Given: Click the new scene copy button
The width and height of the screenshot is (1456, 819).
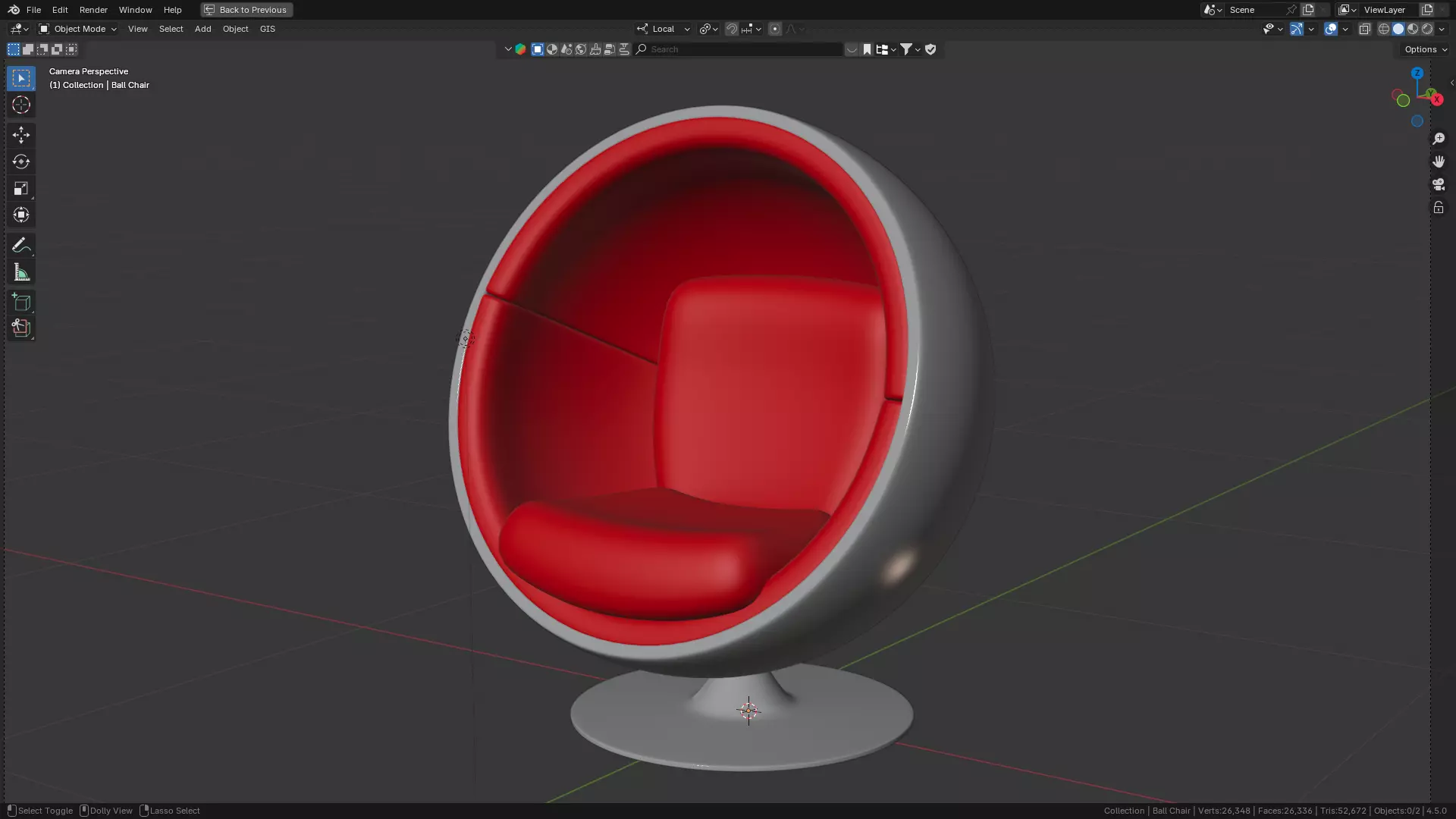Looking at the screenshot, I should (1308, 10).
